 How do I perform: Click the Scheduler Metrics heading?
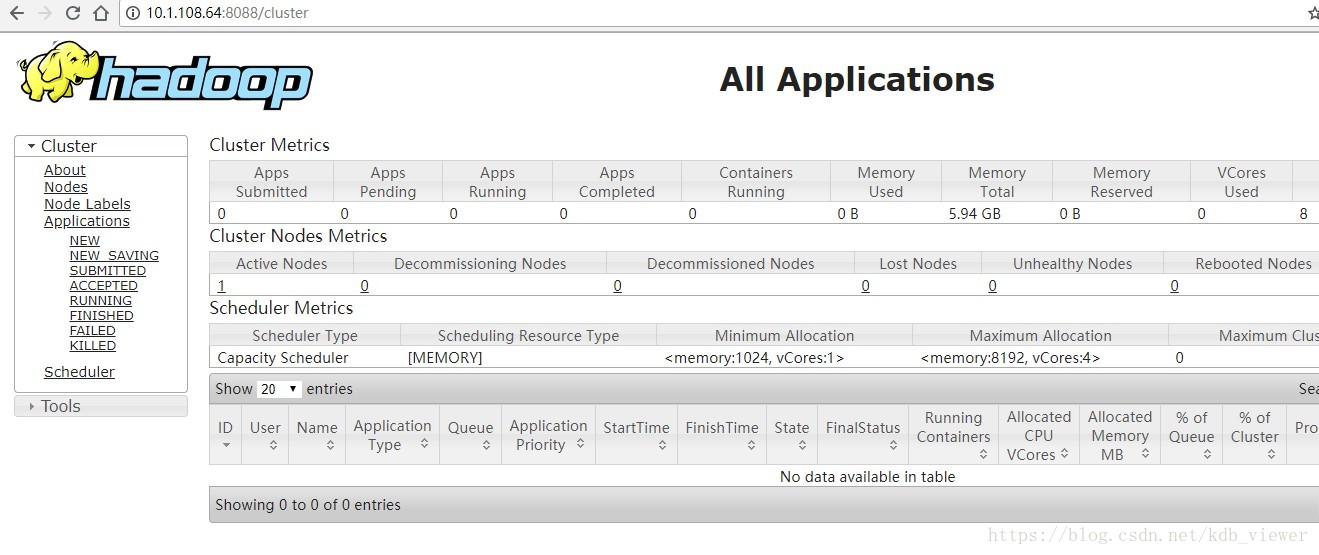(281, 308)
